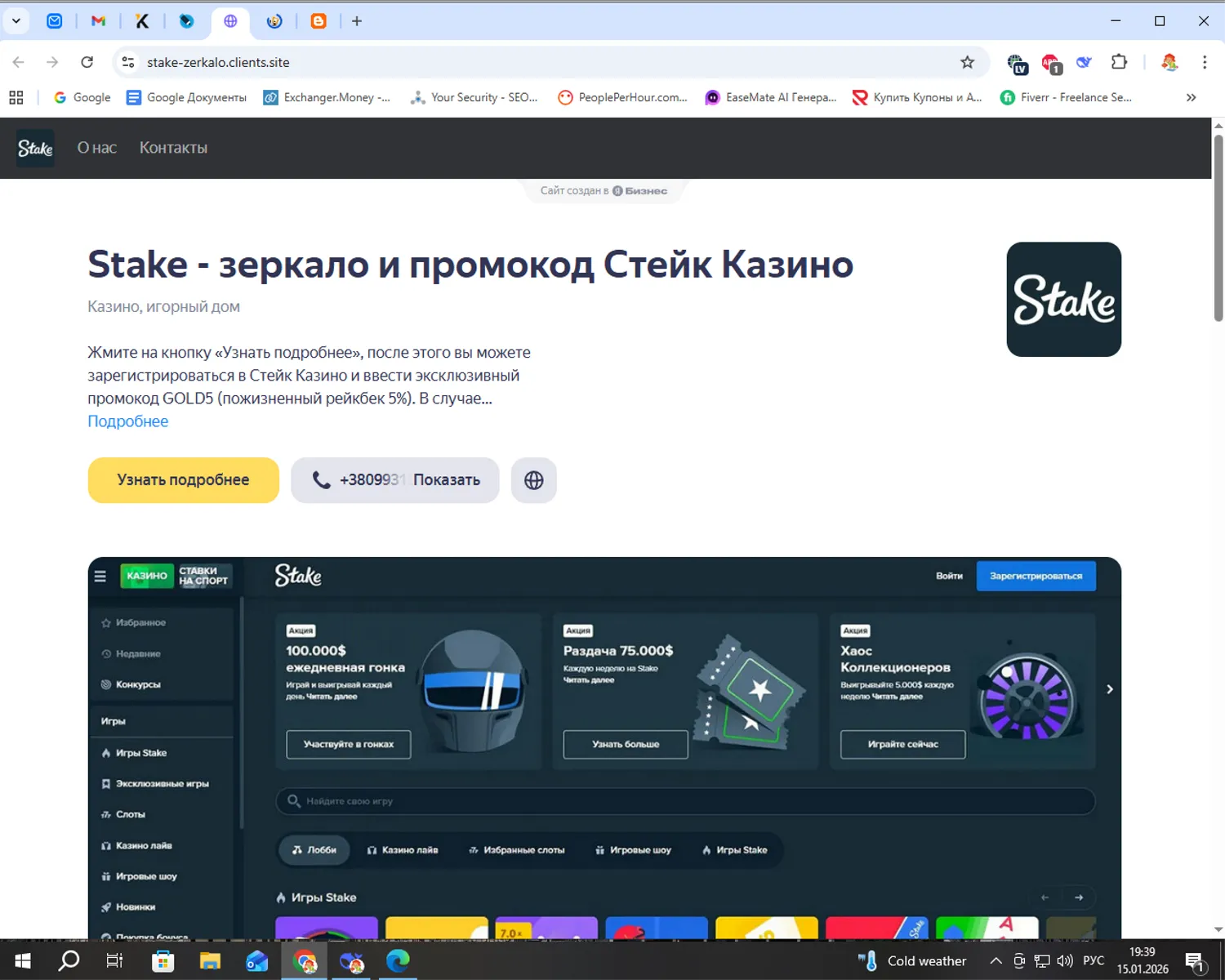Open the EaseMate AI bookmark
The width and height of the screenshot is (1225, 980).
pos(772,98)
